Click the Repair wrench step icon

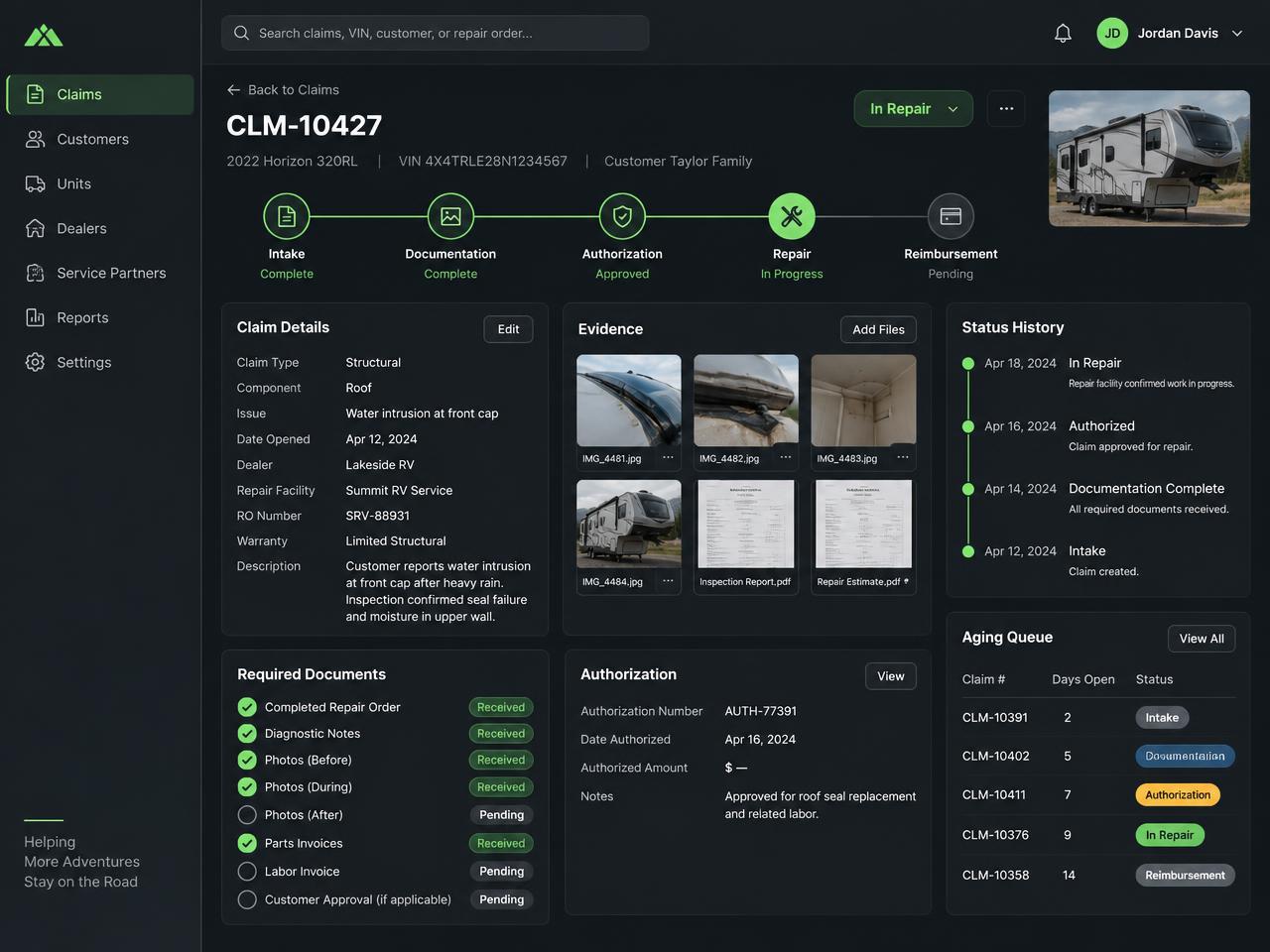pyautogui.click(x=792, y=216)
